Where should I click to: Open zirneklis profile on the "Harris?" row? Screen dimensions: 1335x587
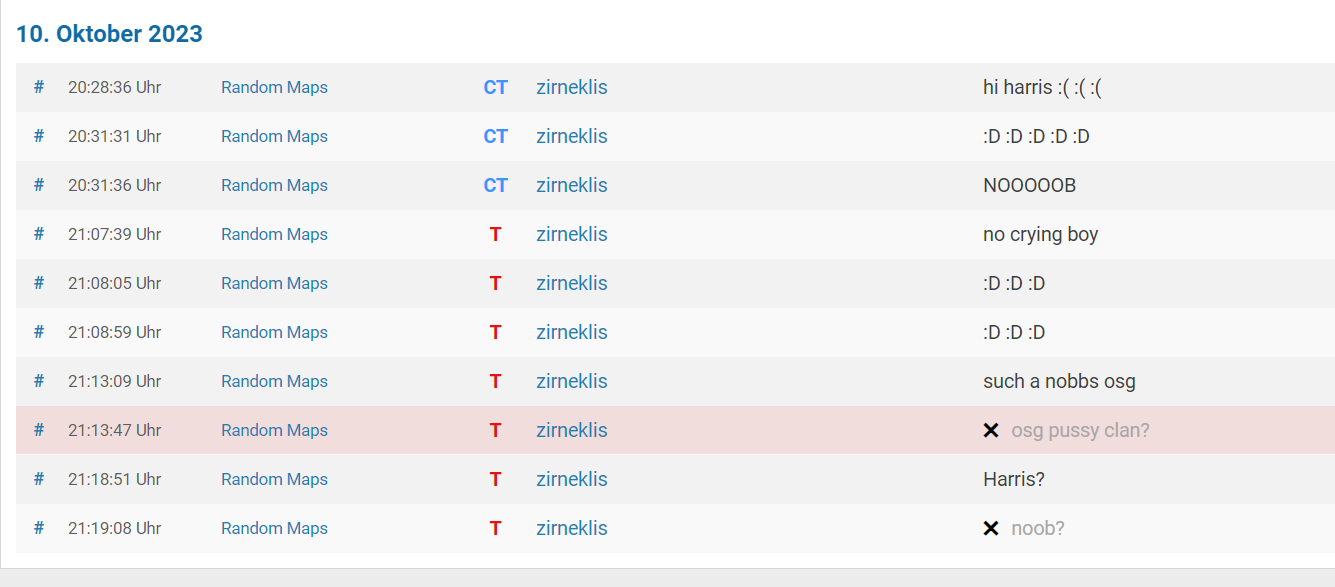[572, 479]
